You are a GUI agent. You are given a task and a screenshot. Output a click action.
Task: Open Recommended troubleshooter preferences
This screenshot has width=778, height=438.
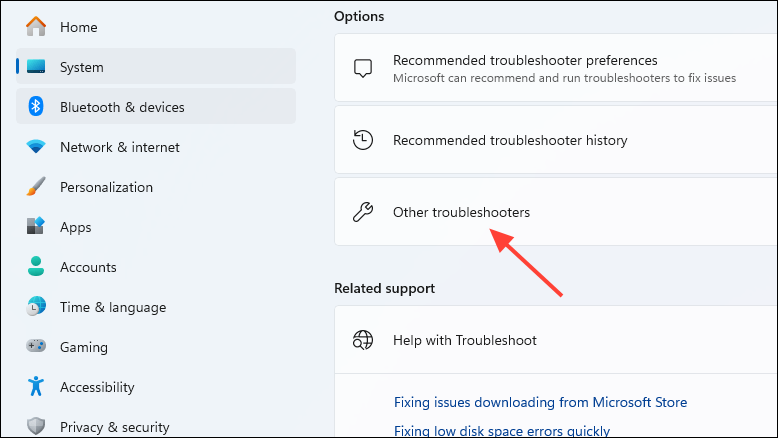click(x=556, y=68)
